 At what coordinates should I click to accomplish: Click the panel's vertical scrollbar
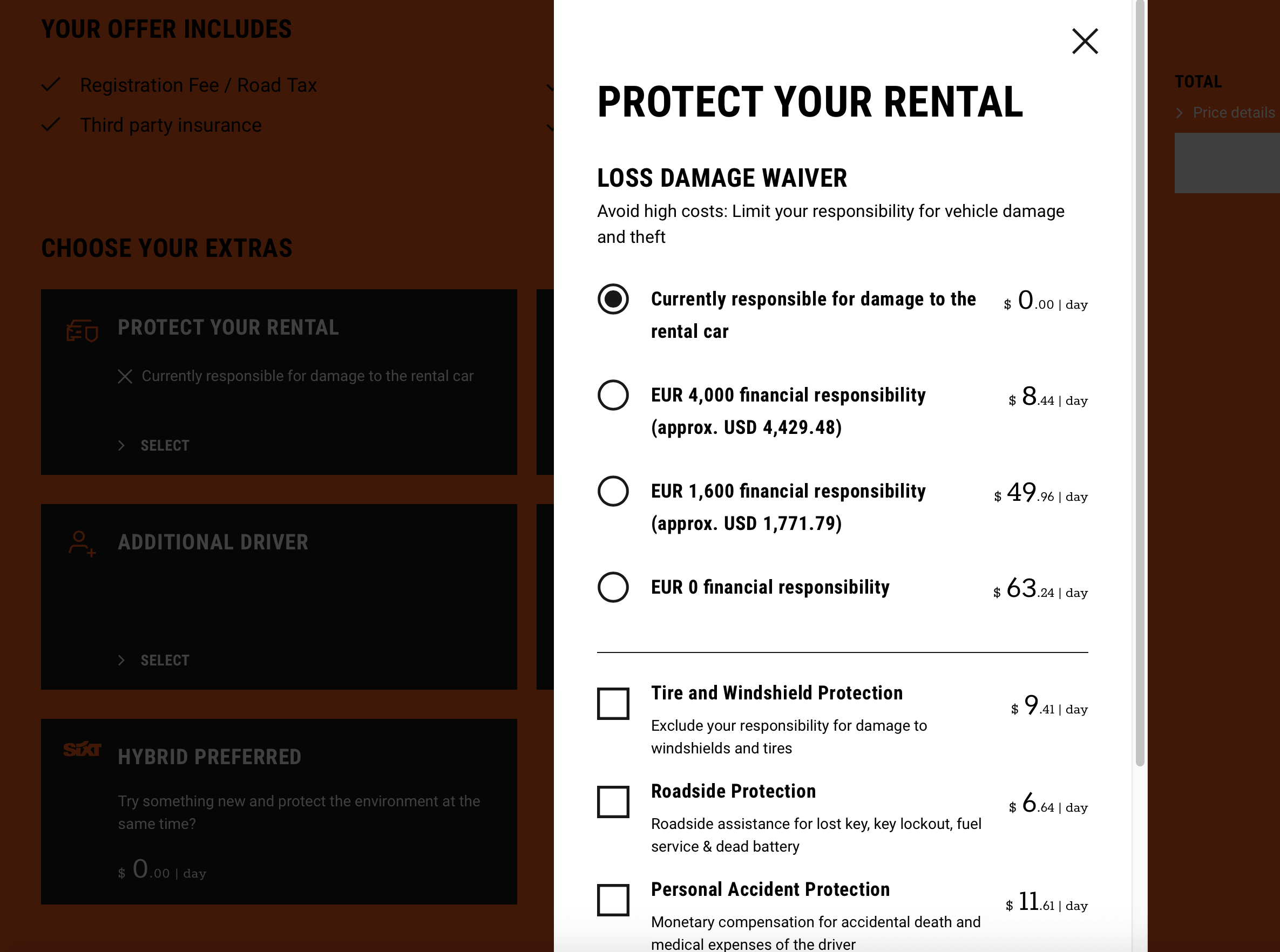(1140, 383)
